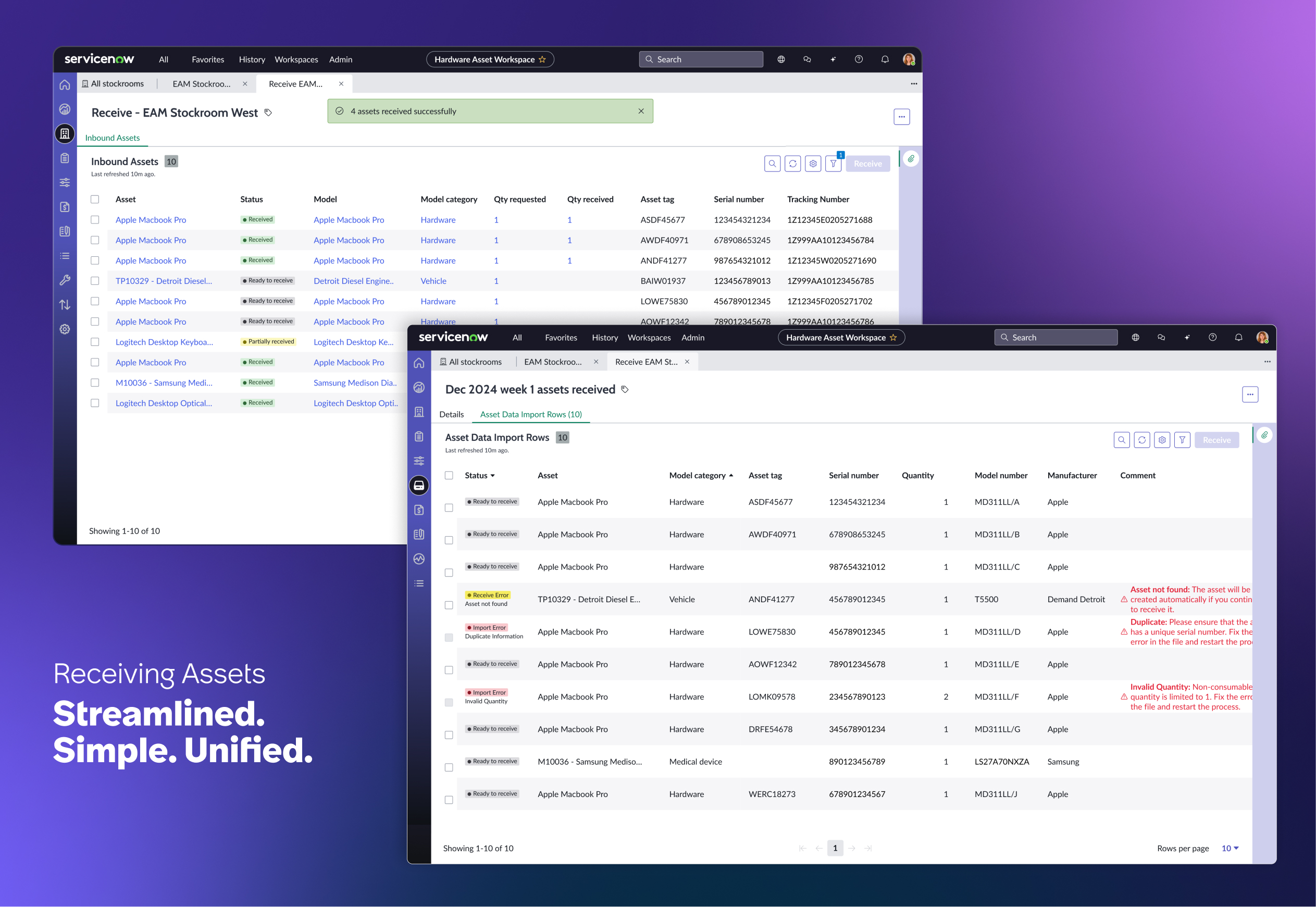Sort by Model category in Asset Data Import Rows

tap(701, 476)
